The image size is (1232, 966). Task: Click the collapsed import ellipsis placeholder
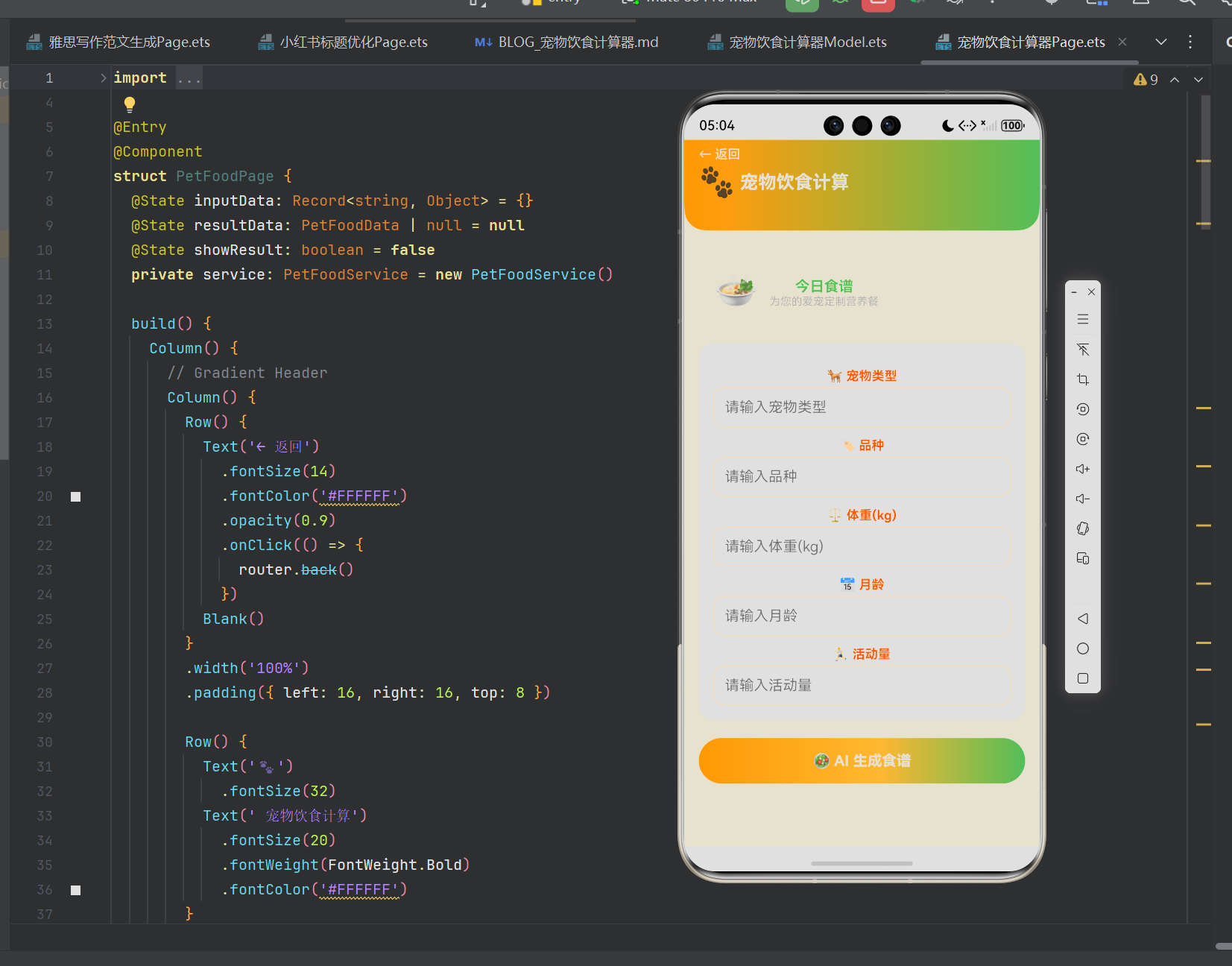[x=189, y=78]
